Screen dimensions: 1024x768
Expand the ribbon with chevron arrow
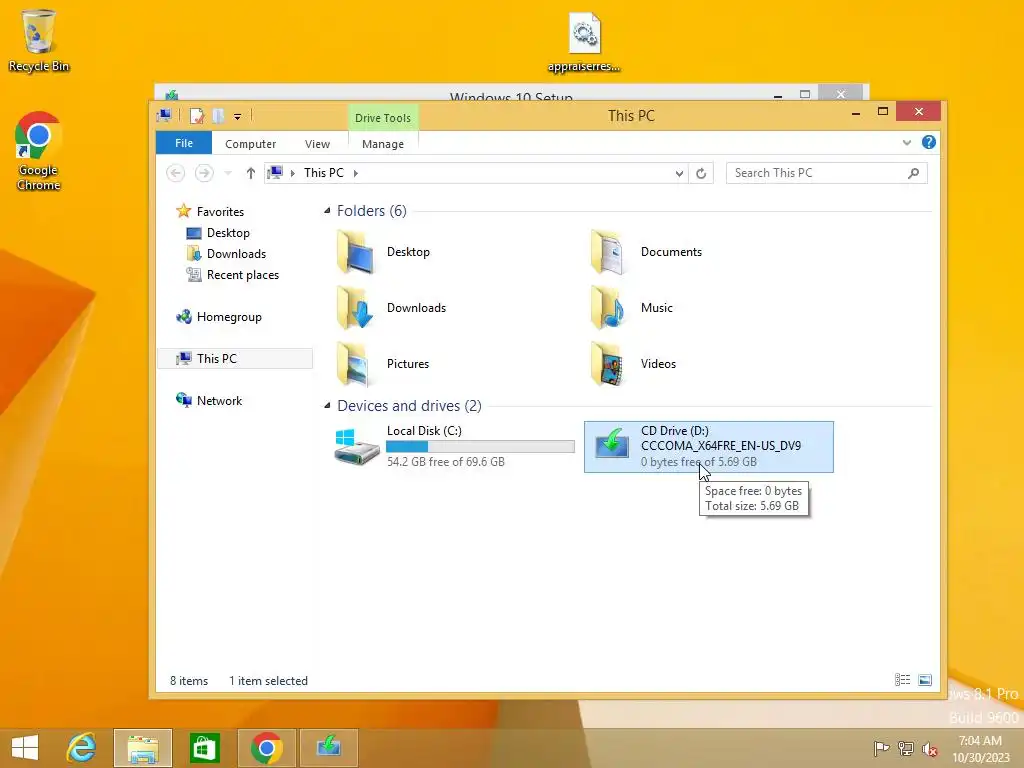point(906,142)
